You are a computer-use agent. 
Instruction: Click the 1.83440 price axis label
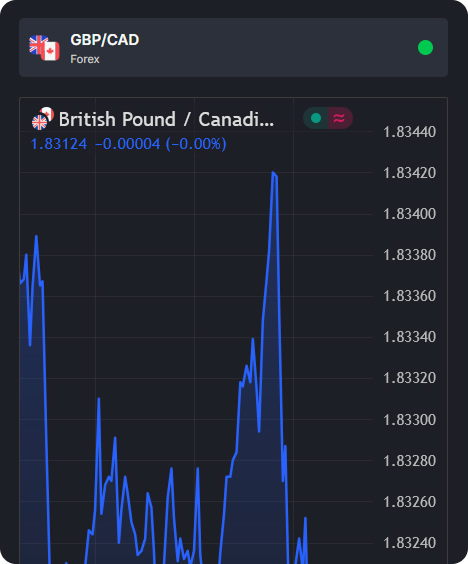coord(409,132)
